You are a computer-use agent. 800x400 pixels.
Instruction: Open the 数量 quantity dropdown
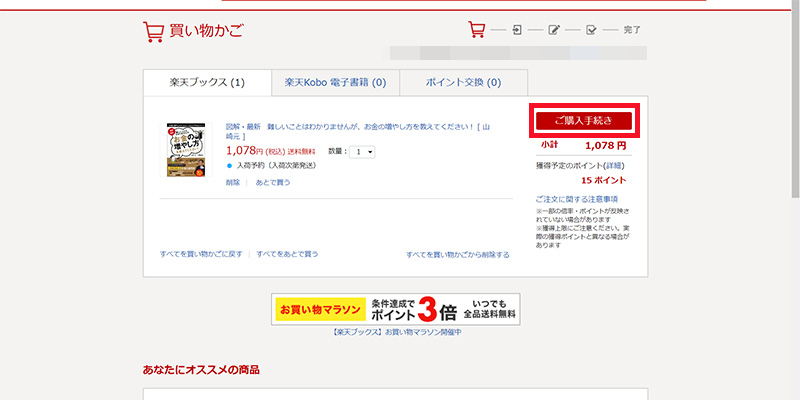364,151
